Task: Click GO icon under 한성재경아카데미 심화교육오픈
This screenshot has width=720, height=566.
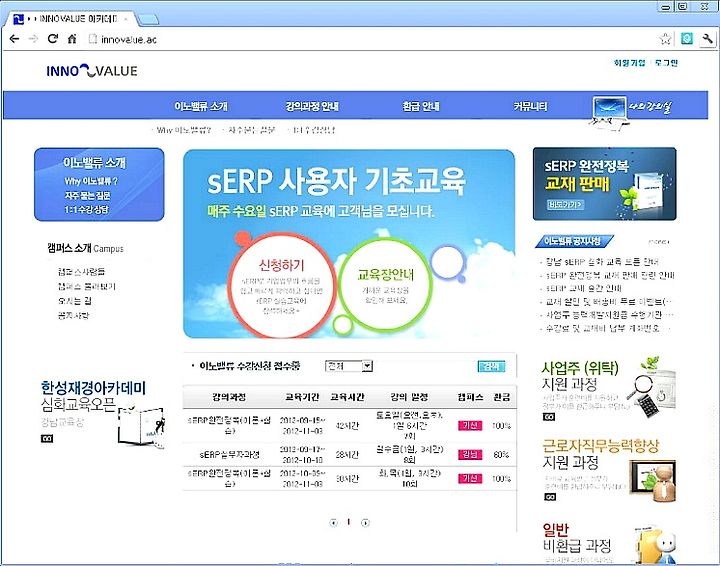Action: click(47, 439)
